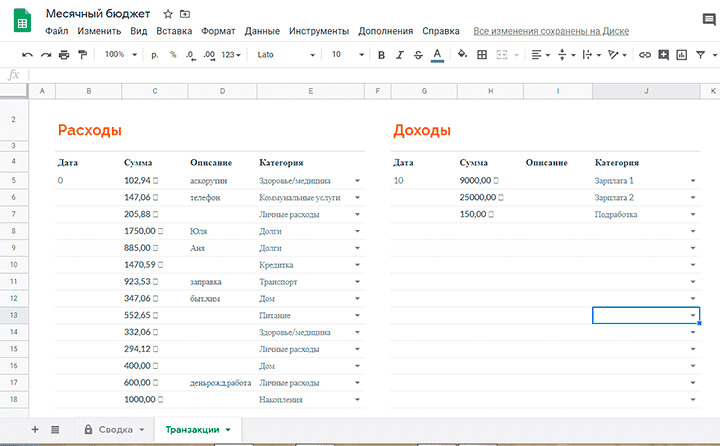Click the undo arrow in toolbar
Image resolution: width=720 pixels, height=446 pixels.
click(27, 54)
